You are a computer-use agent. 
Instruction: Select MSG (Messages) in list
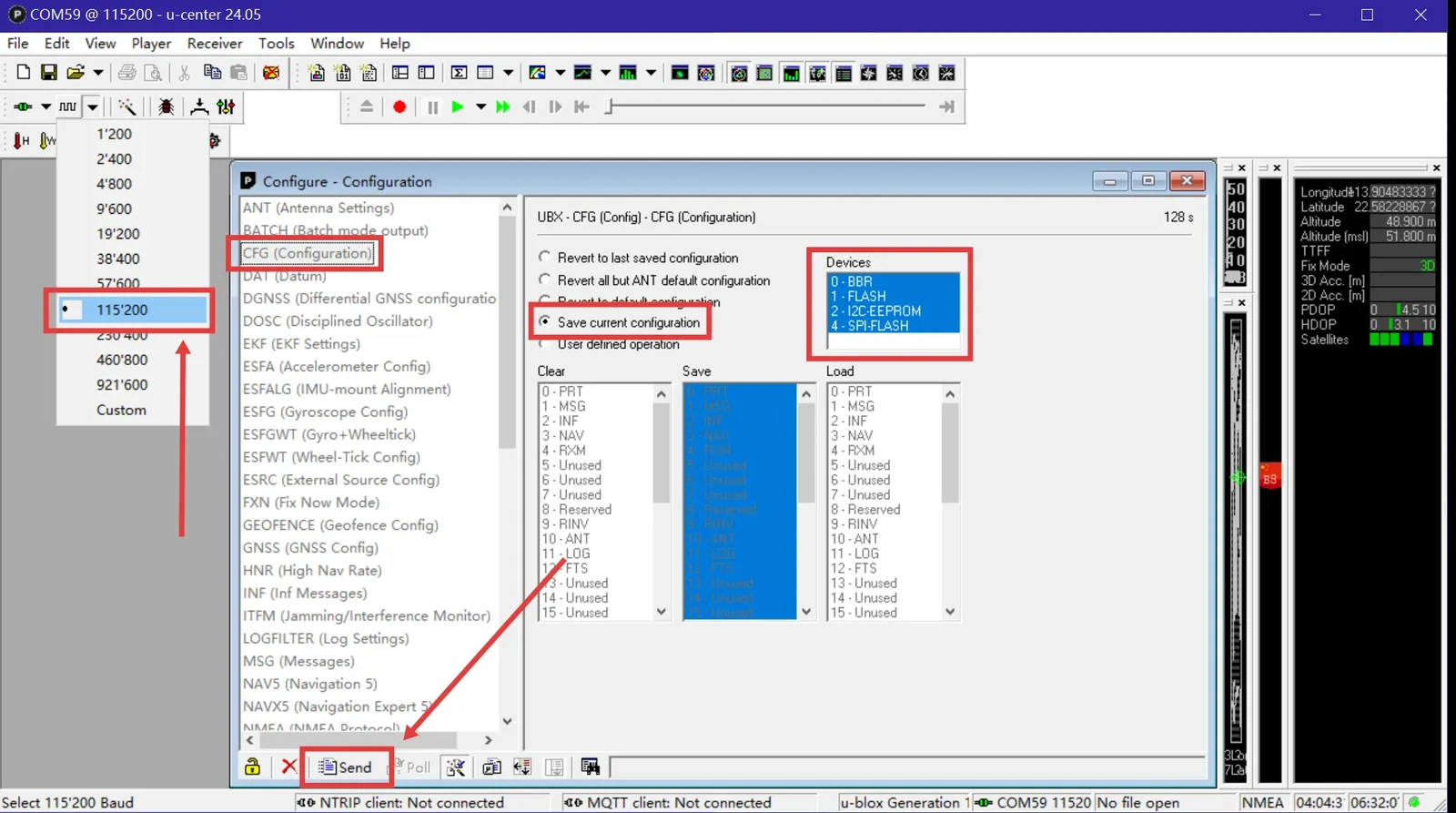(x=298, y=661)
